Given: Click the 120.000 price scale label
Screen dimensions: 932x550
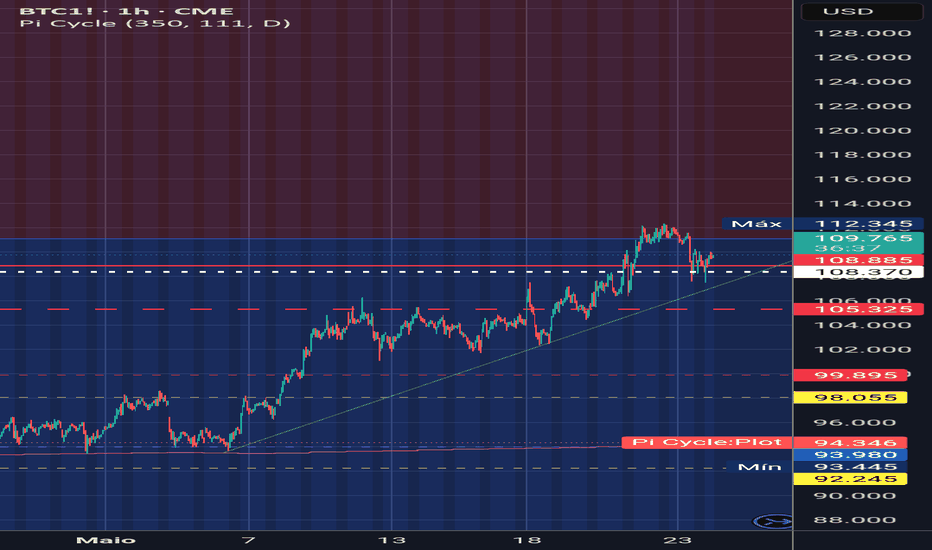Looking at the screenshot, I should (x=862, y=131).
